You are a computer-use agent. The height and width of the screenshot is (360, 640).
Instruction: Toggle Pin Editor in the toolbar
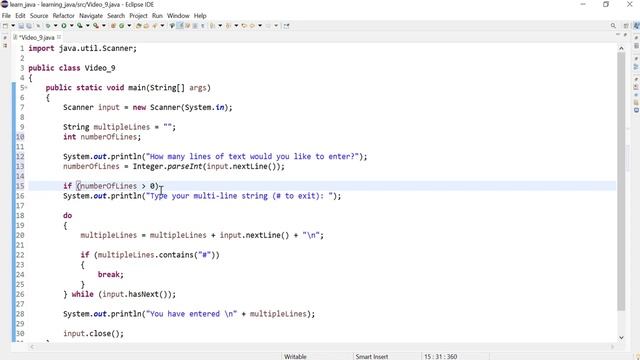click(x=287, y=26)
